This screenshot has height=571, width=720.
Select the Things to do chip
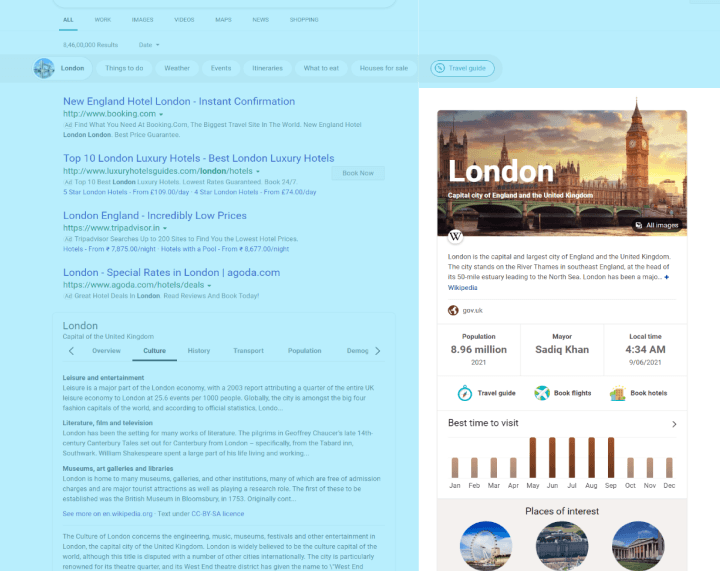(124, 68)
